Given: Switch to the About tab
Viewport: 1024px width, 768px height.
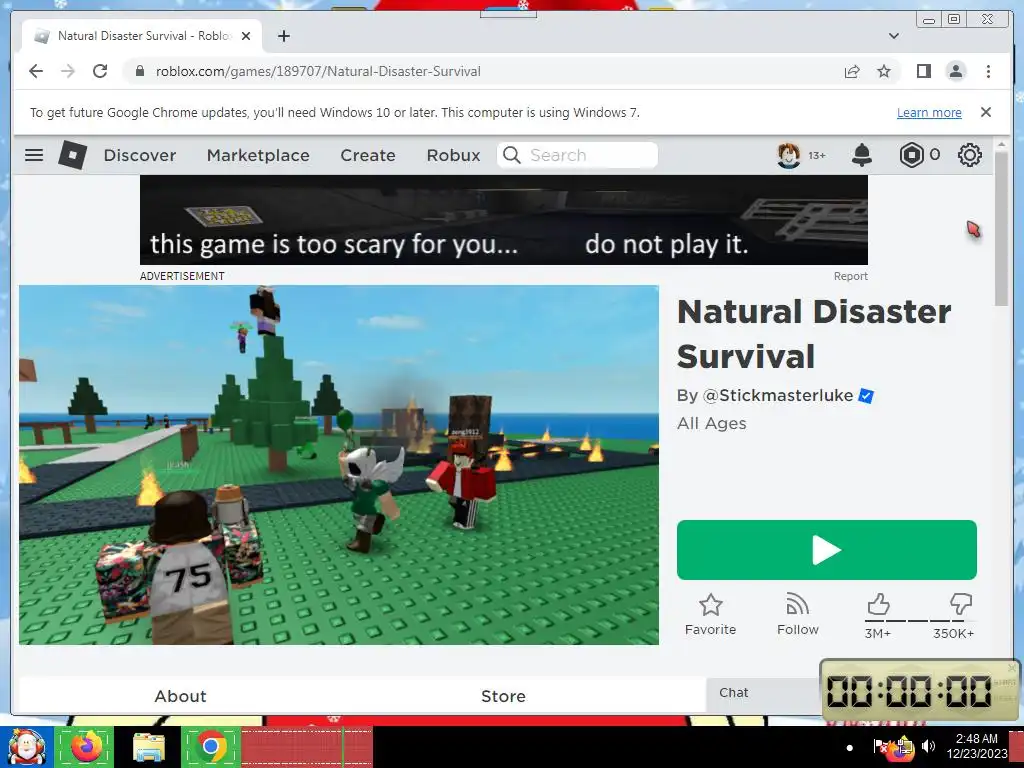Looking at the screenshot, I should pos(180,696).
